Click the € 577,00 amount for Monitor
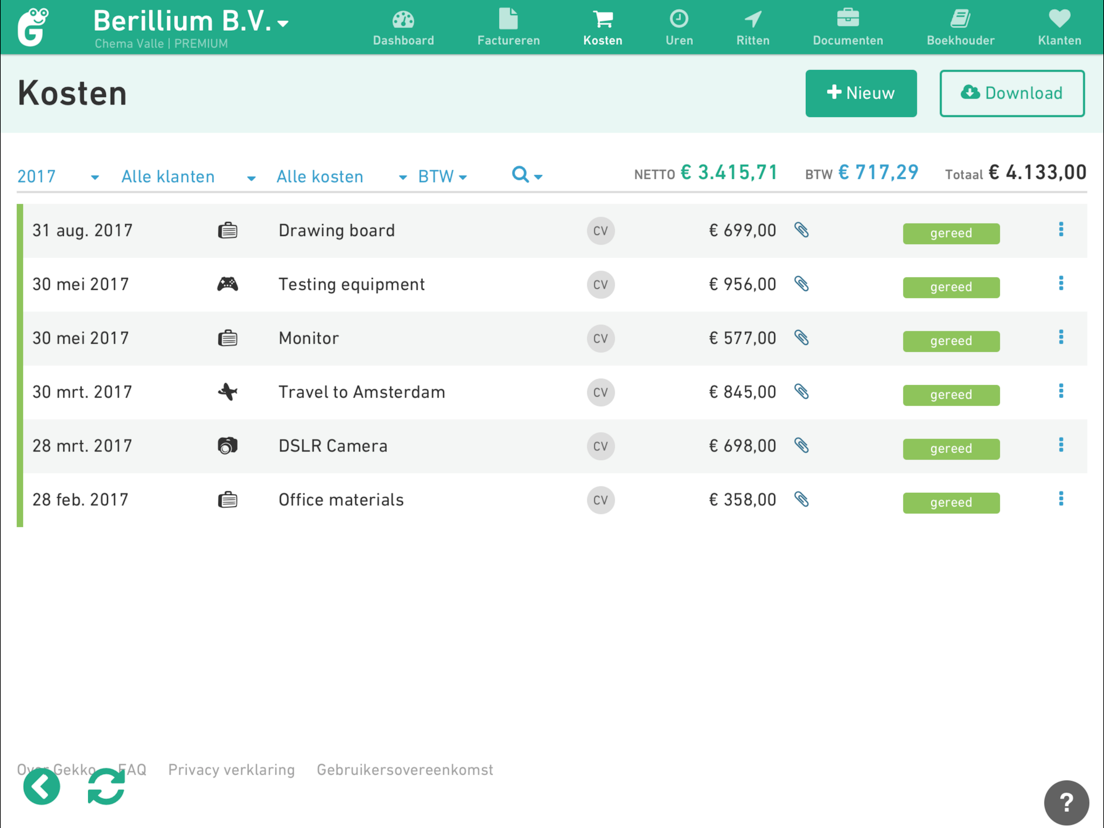This screenshot has width=1104, height=828. 742,339
